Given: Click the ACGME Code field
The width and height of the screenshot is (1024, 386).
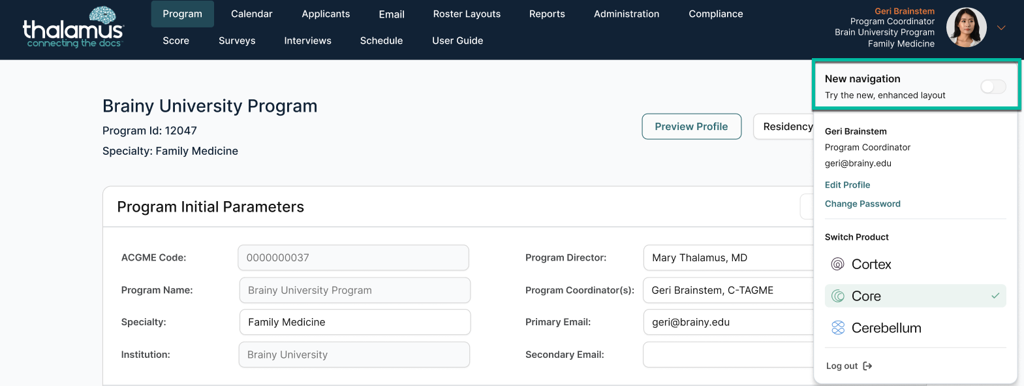Looking at the screenshot, I should tap(353, 257).
